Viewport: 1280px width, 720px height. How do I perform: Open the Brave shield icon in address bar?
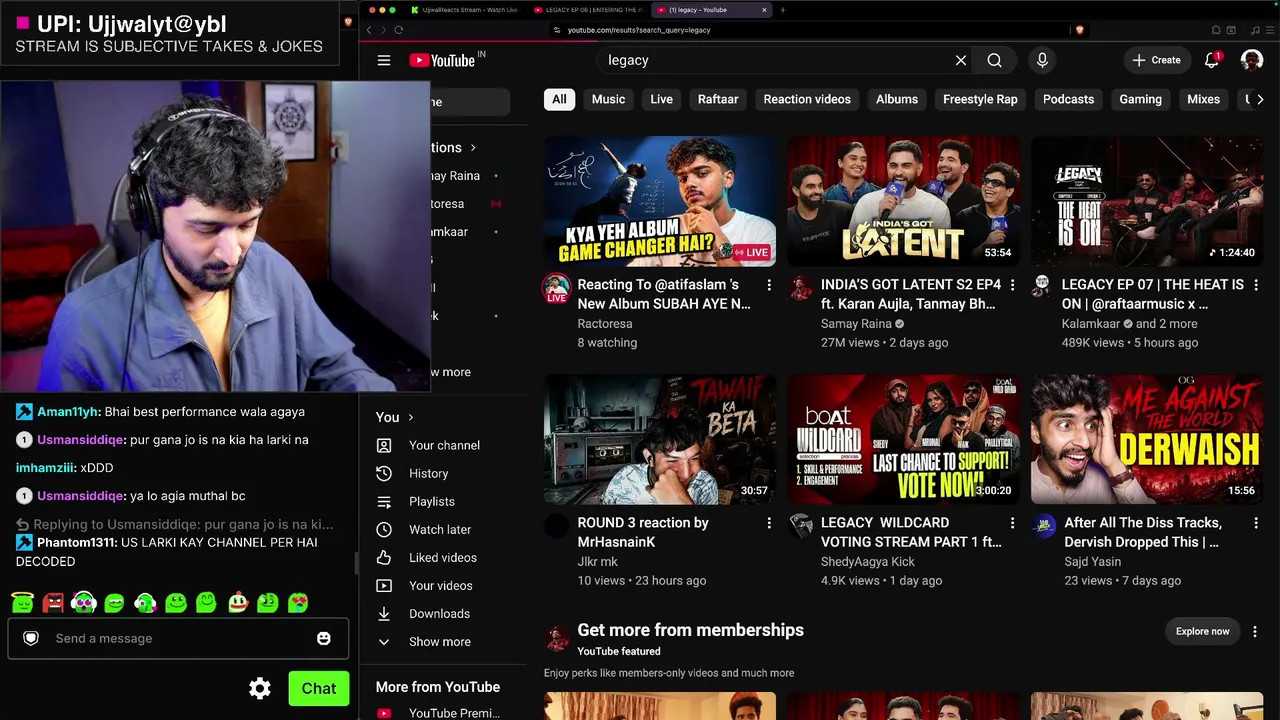pos(1079,30)
